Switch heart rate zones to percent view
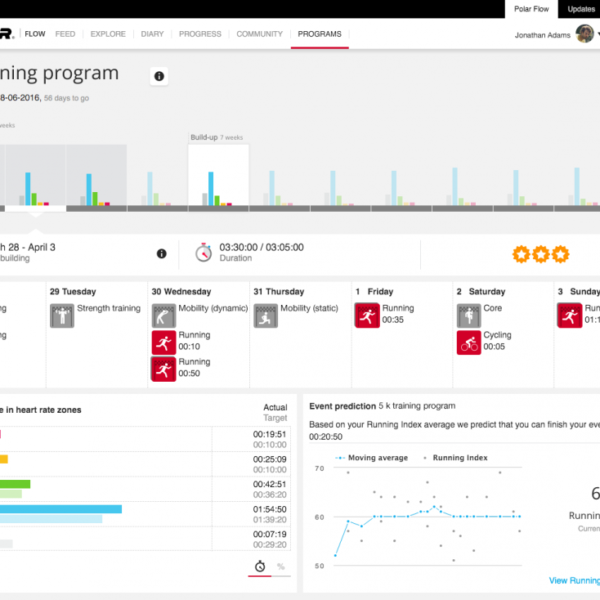This screenshot has width=600, height=600. tap(280, 566)
